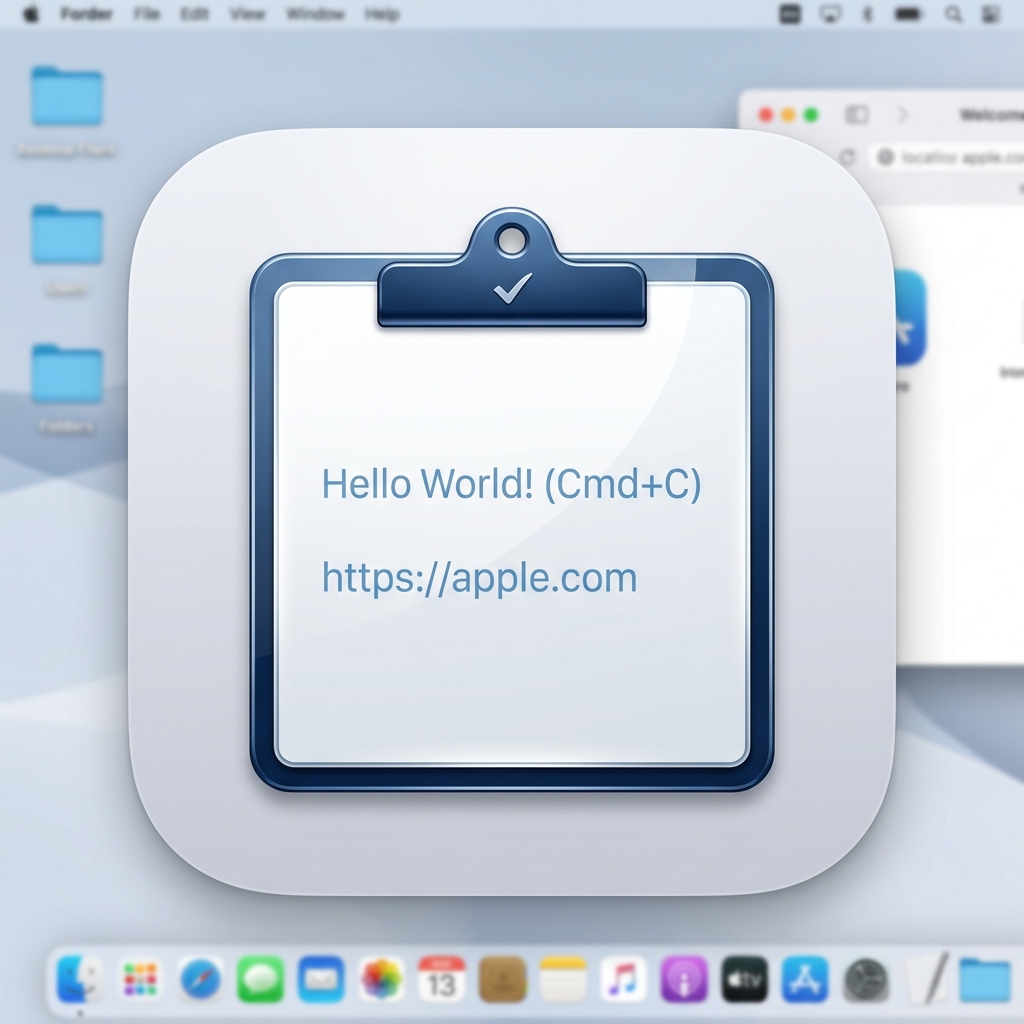Open Podcasts from the Dock
The width and height of the screenshot is (1024, 1024).
coord(684,980)
